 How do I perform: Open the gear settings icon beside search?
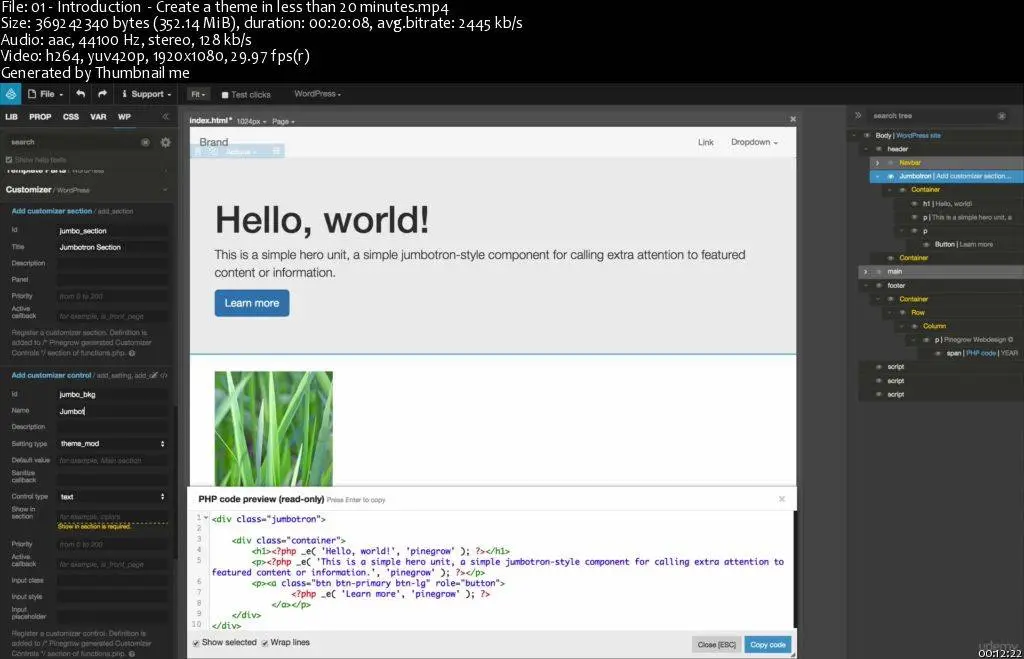pyautogui.click(x=165, y=142)
